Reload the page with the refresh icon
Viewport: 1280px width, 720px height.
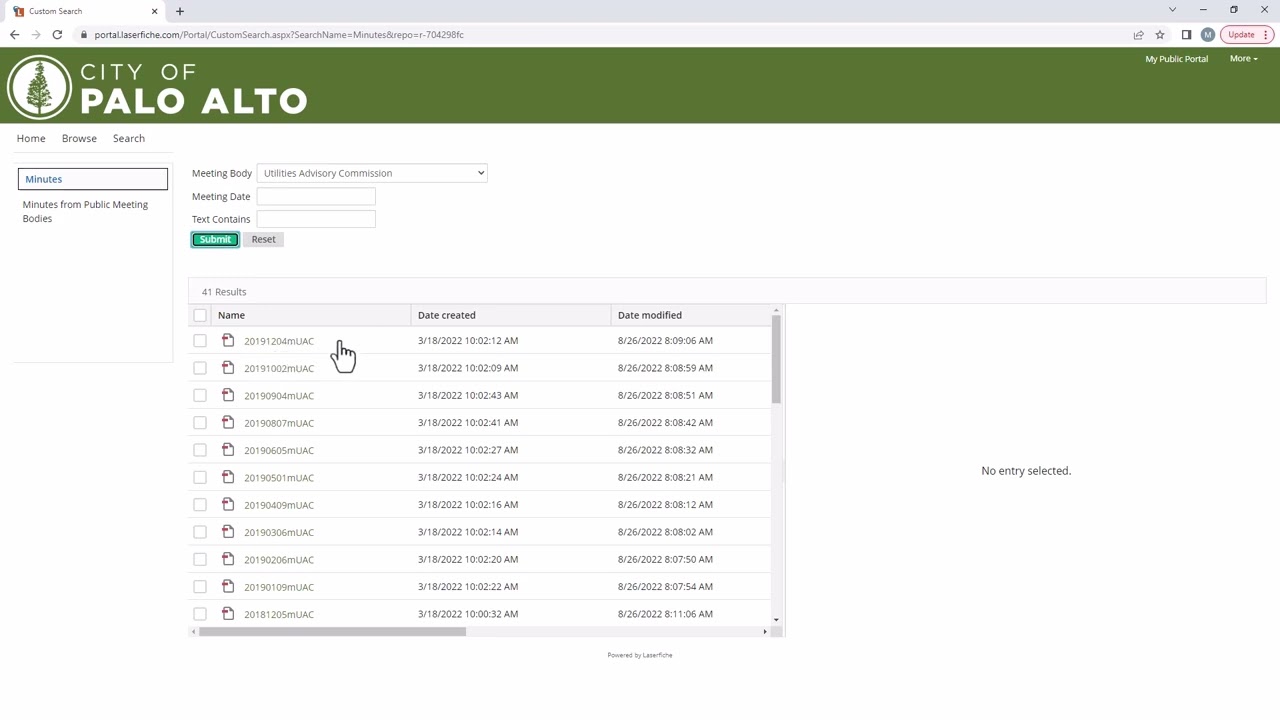[57, 34]
